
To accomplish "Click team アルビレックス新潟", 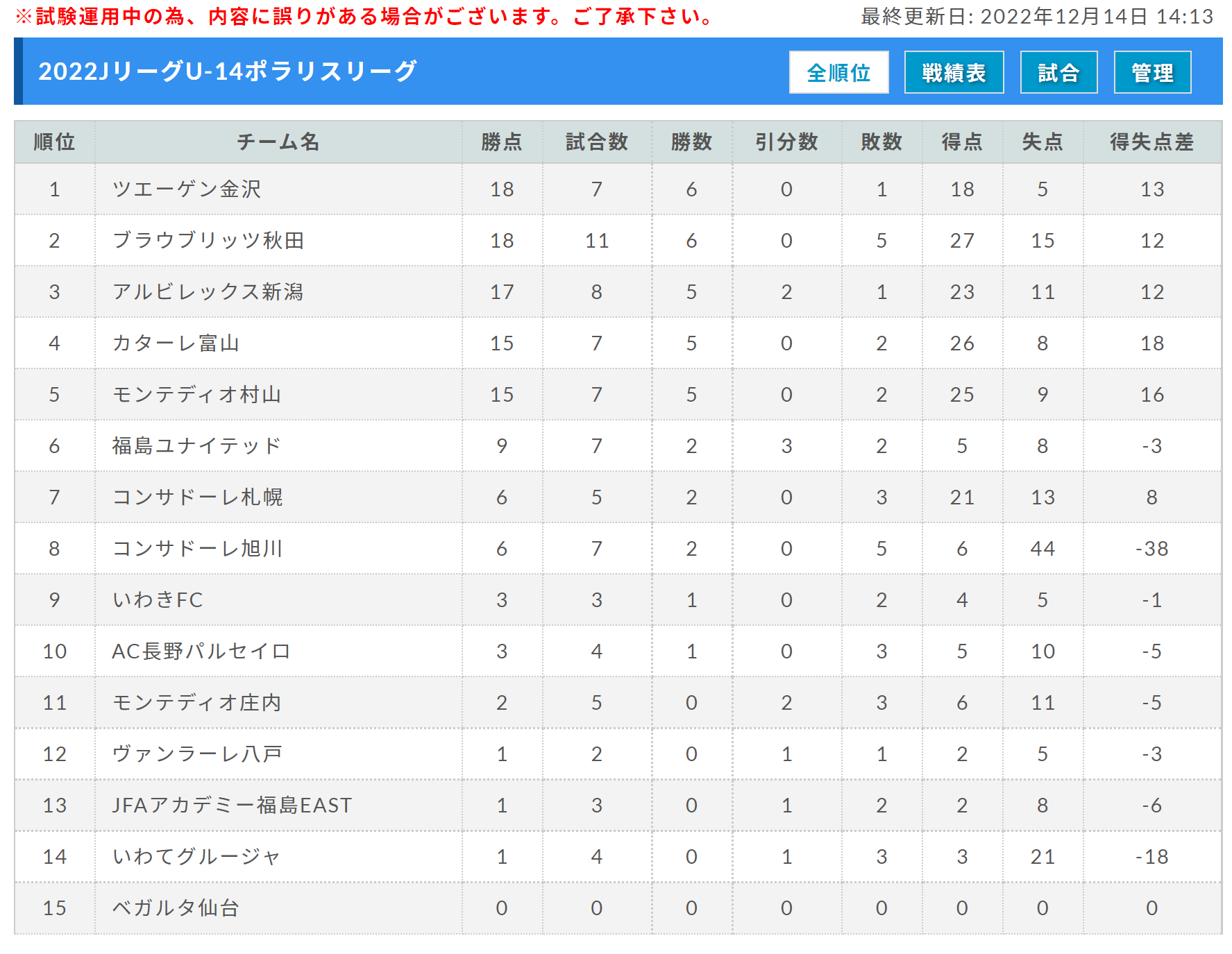I will (208, 292).
